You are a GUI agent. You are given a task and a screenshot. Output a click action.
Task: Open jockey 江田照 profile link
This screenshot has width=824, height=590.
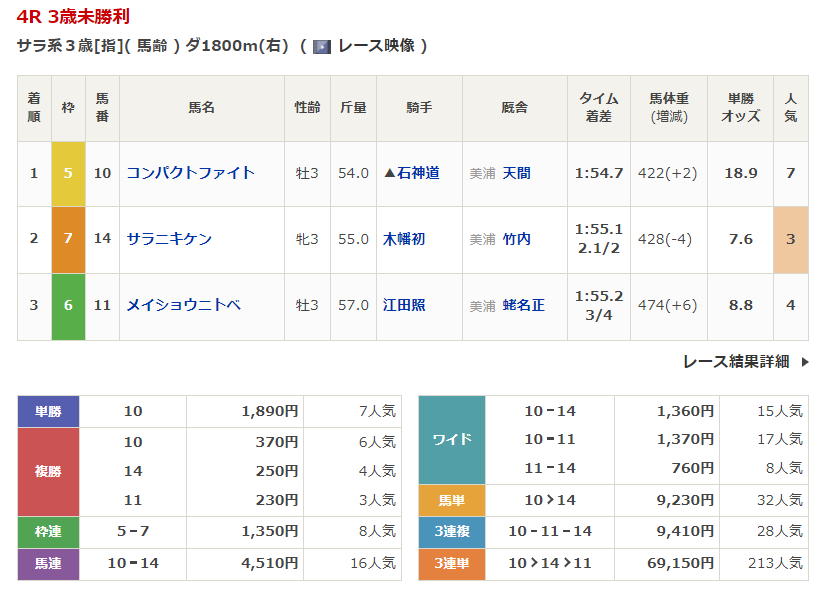click(404, 305)
